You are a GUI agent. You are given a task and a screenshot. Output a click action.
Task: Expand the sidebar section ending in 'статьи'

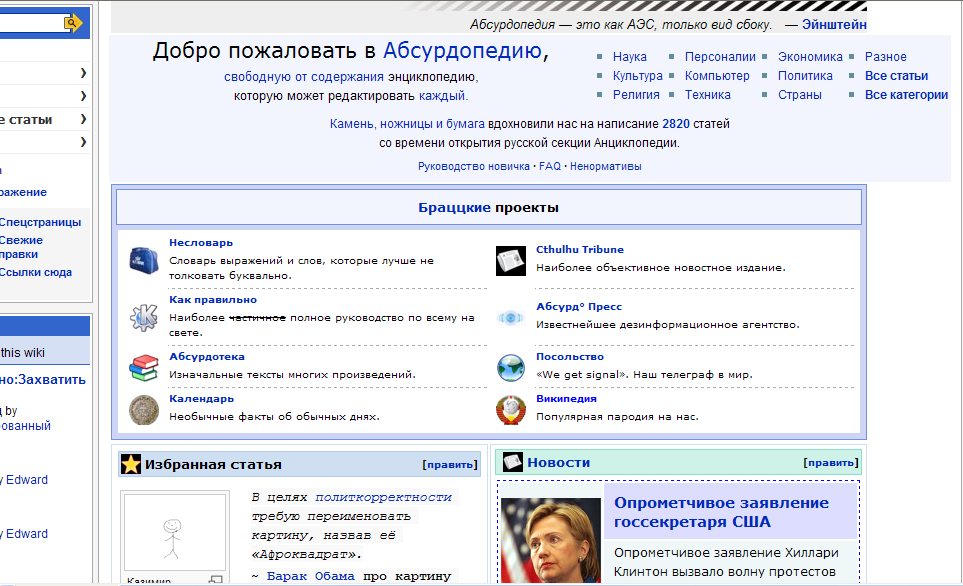pos(83,120)
